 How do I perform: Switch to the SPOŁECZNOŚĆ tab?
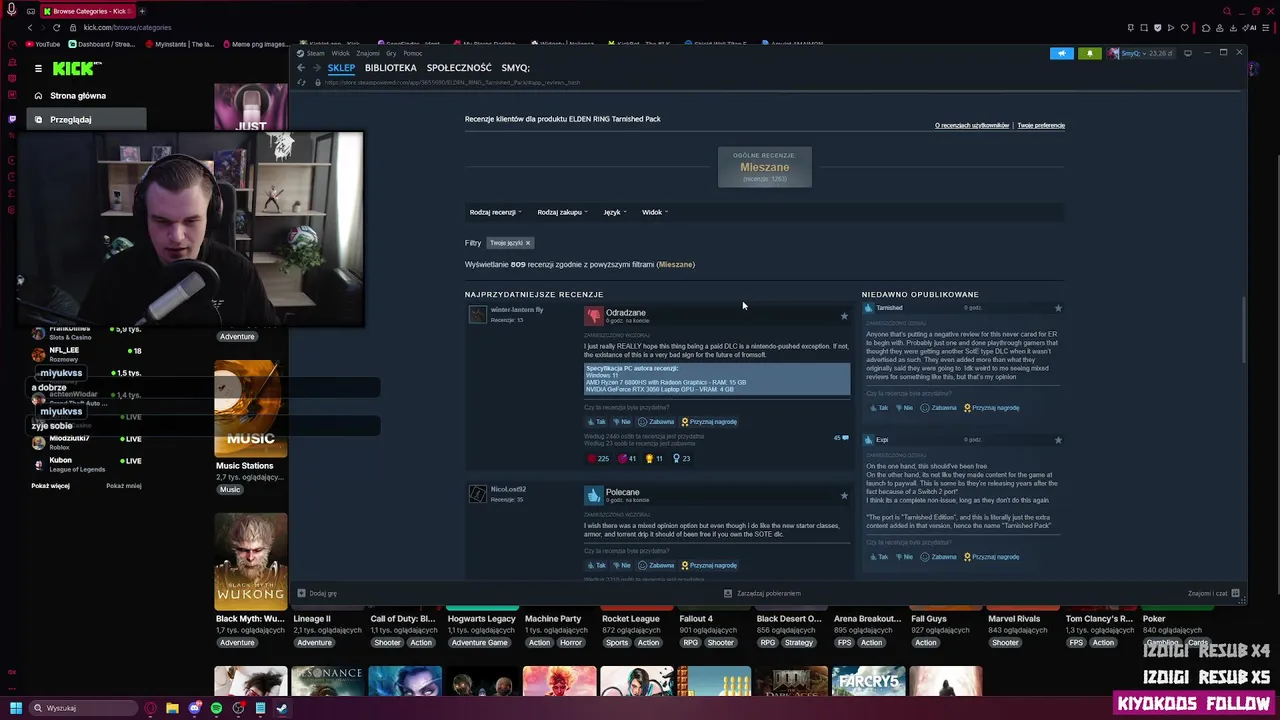tap(459, 68)
